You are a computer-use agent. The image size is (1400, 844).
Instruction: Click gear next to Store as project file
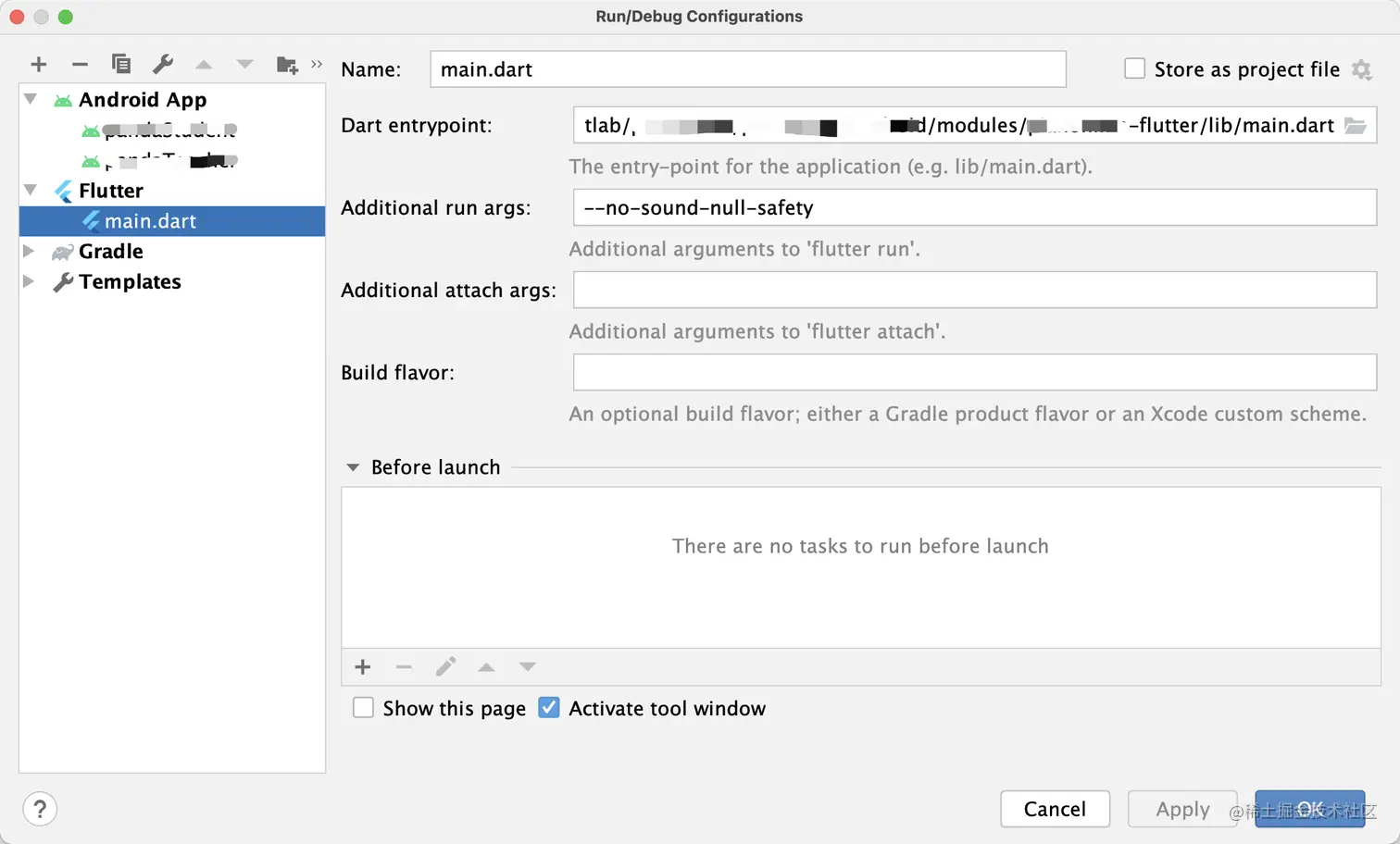click(x=1361, y=69)
